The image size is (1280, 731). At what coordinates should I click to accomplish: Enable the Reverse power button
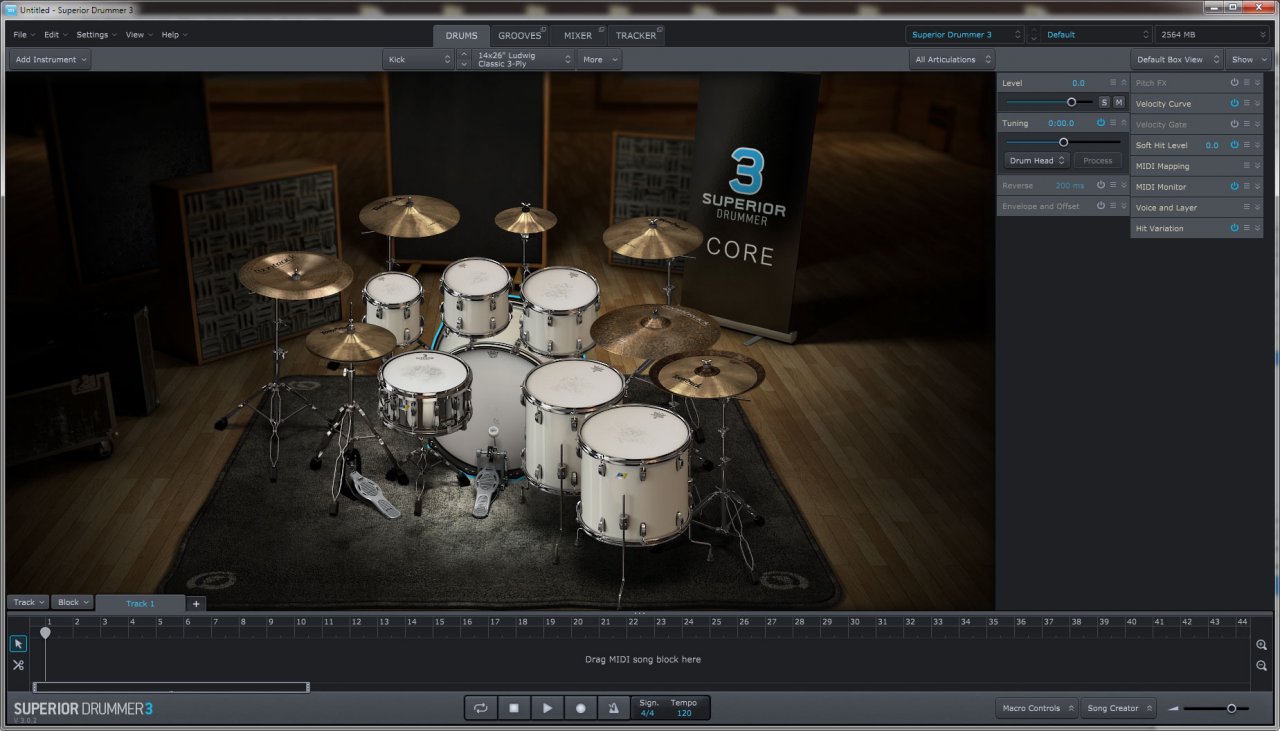(x=1100, y=185)
